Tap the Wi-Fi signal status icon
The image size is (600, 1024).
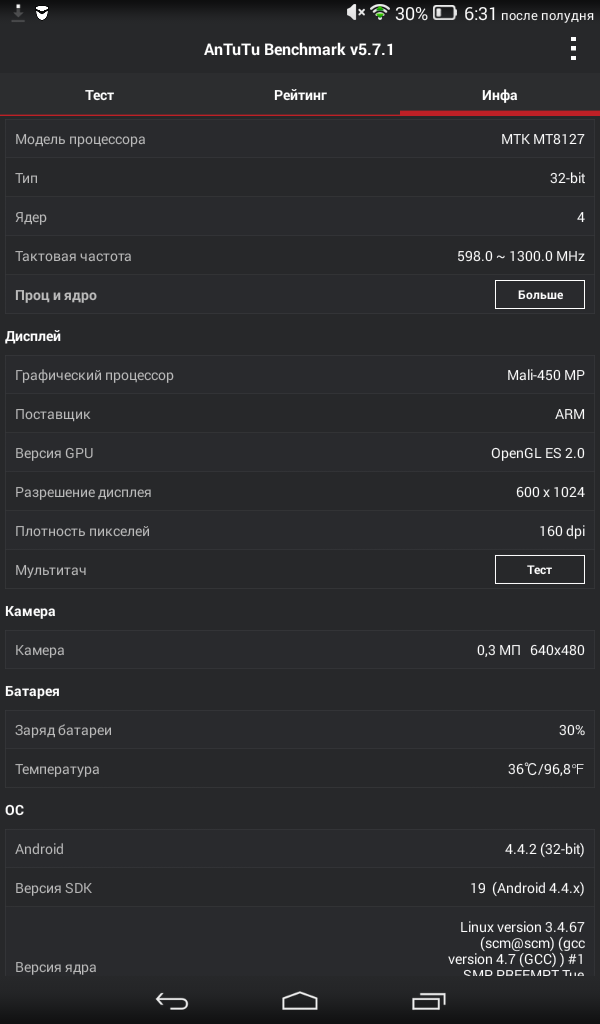click(x=379, y=12)
